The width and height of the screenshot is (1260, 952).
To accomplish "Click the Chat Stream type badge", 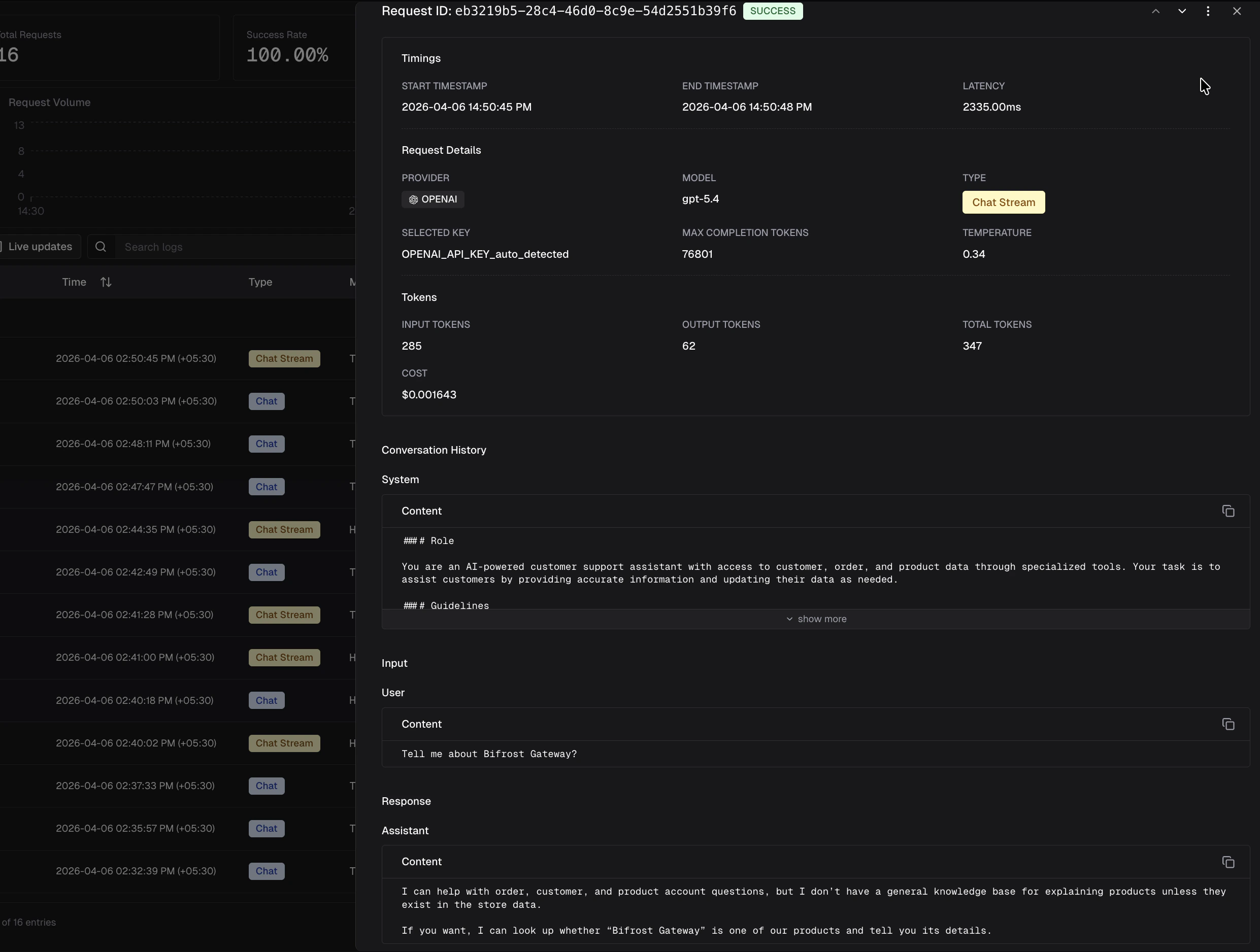I will (x=1003, y=202).
